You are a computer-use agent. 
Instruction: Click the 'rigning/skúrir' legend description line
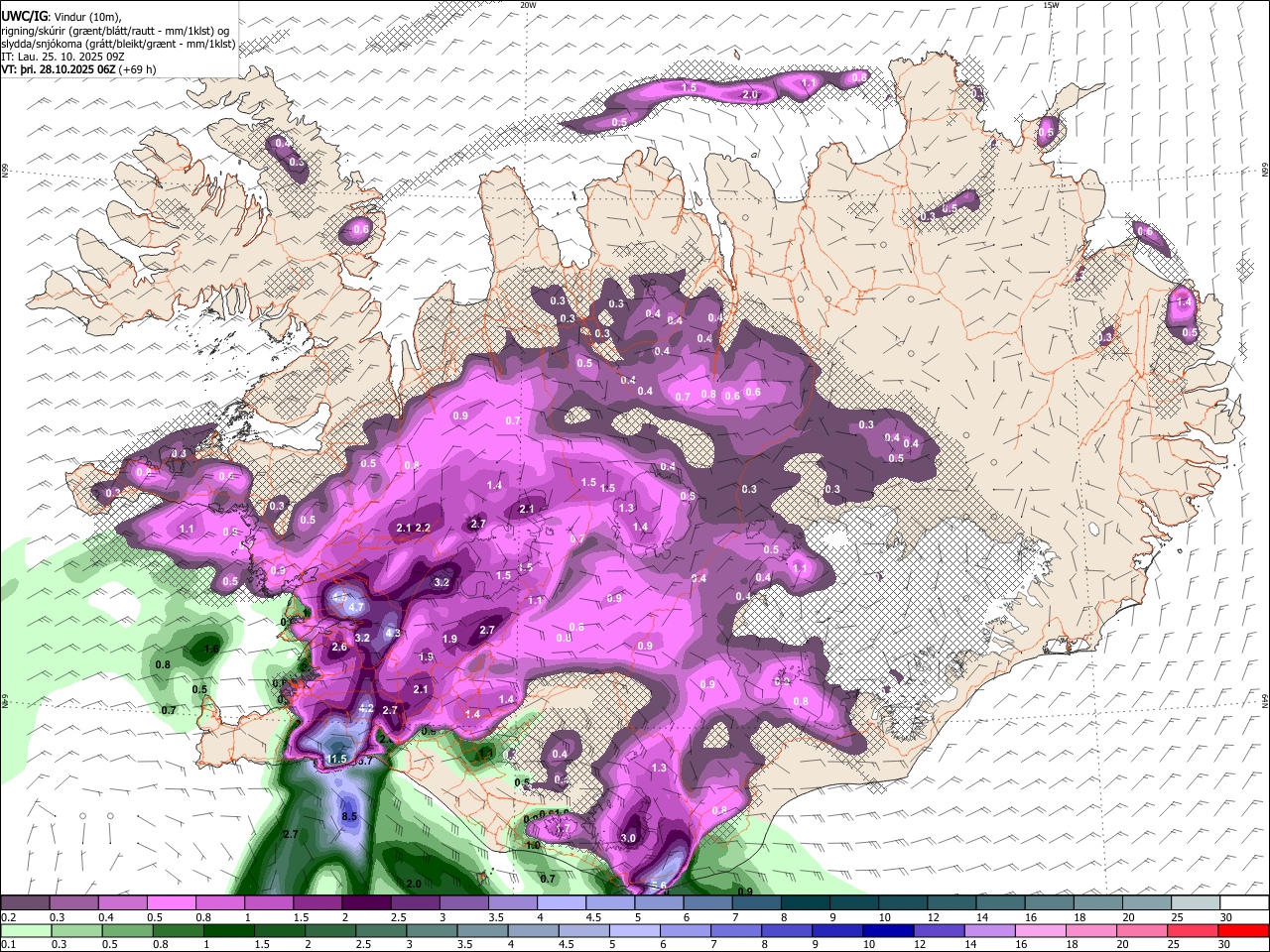[x=116, y=30]
